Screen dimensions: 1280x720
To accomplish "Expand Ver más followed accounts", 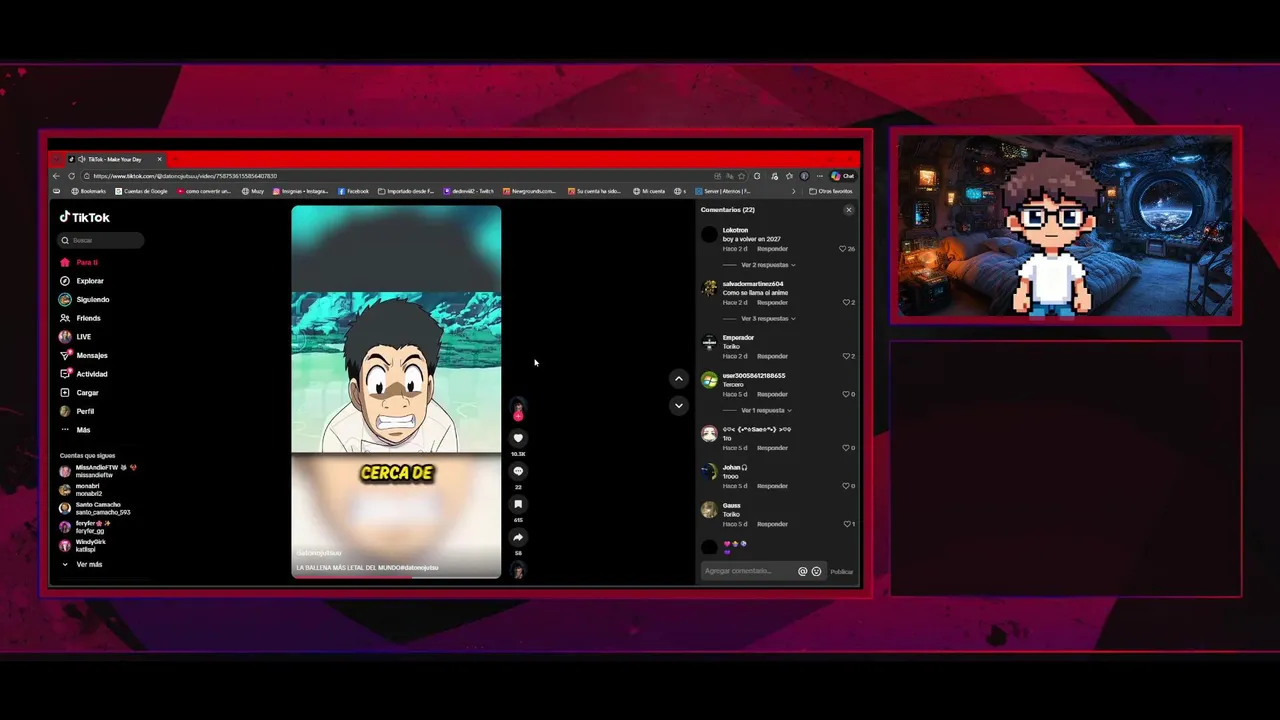I will point(82,564).
